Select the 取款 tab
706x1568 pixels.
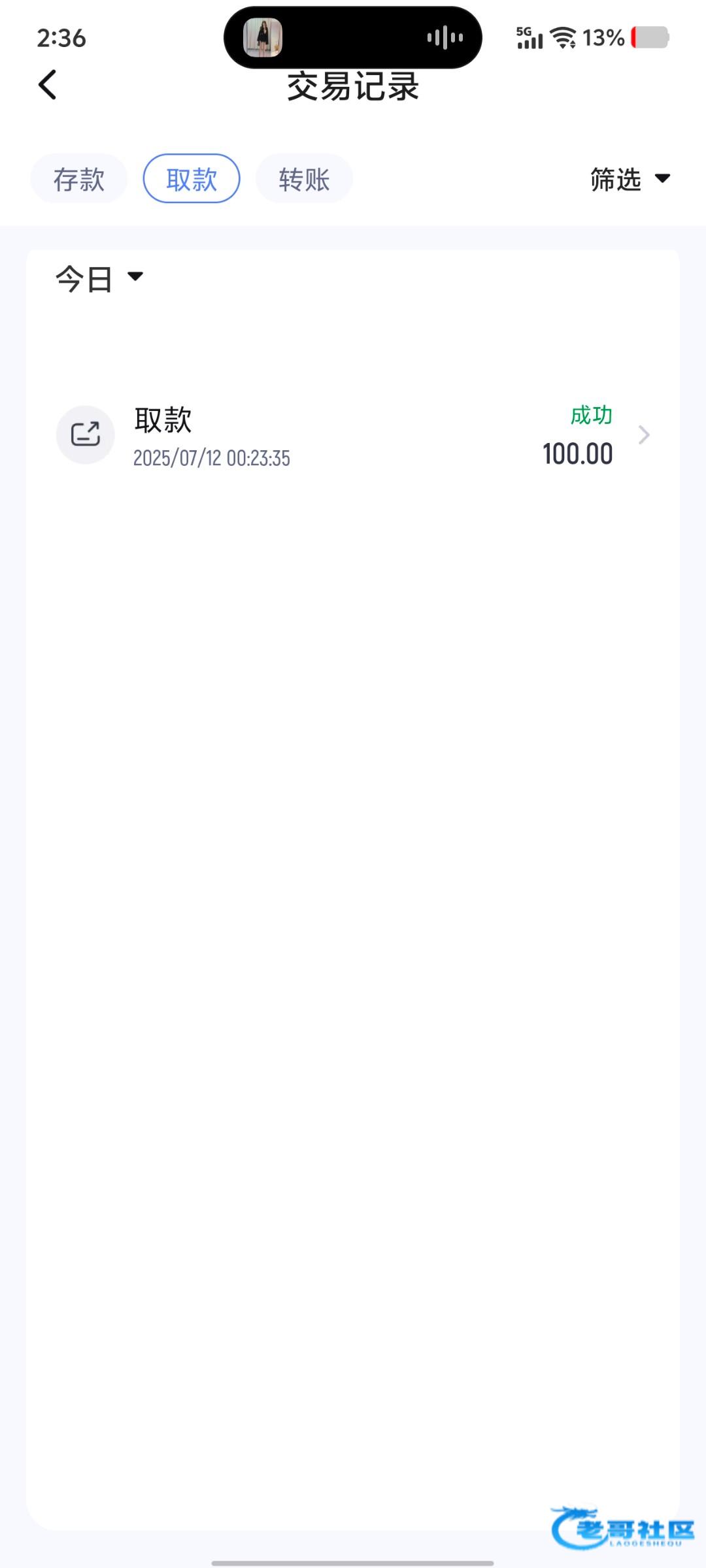(x=192, y=179)
